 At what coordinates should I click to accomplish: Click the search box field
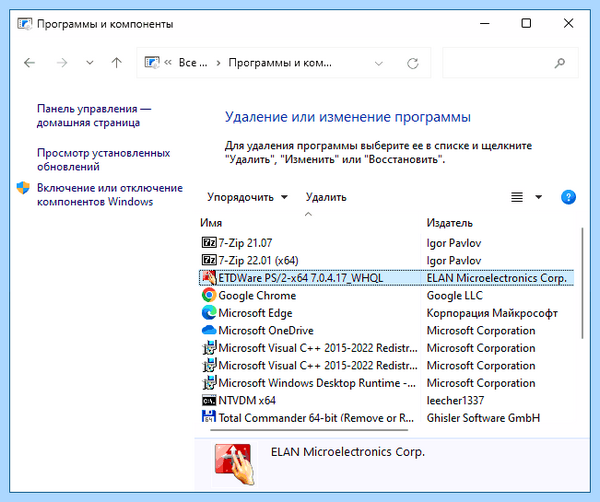510,63
